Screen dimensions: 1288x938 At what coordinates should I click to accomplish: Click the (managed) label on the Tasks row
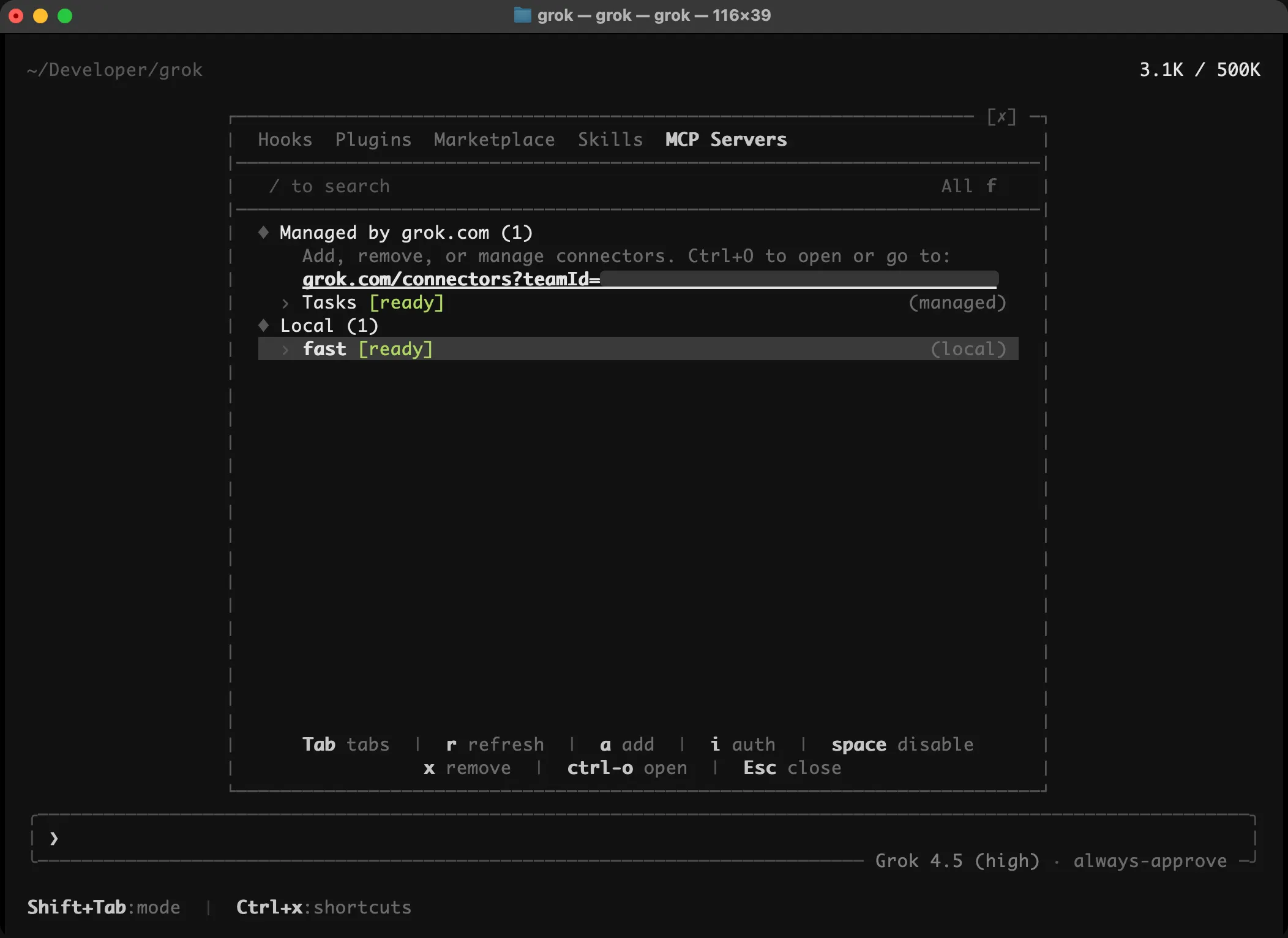click(957, 302)
